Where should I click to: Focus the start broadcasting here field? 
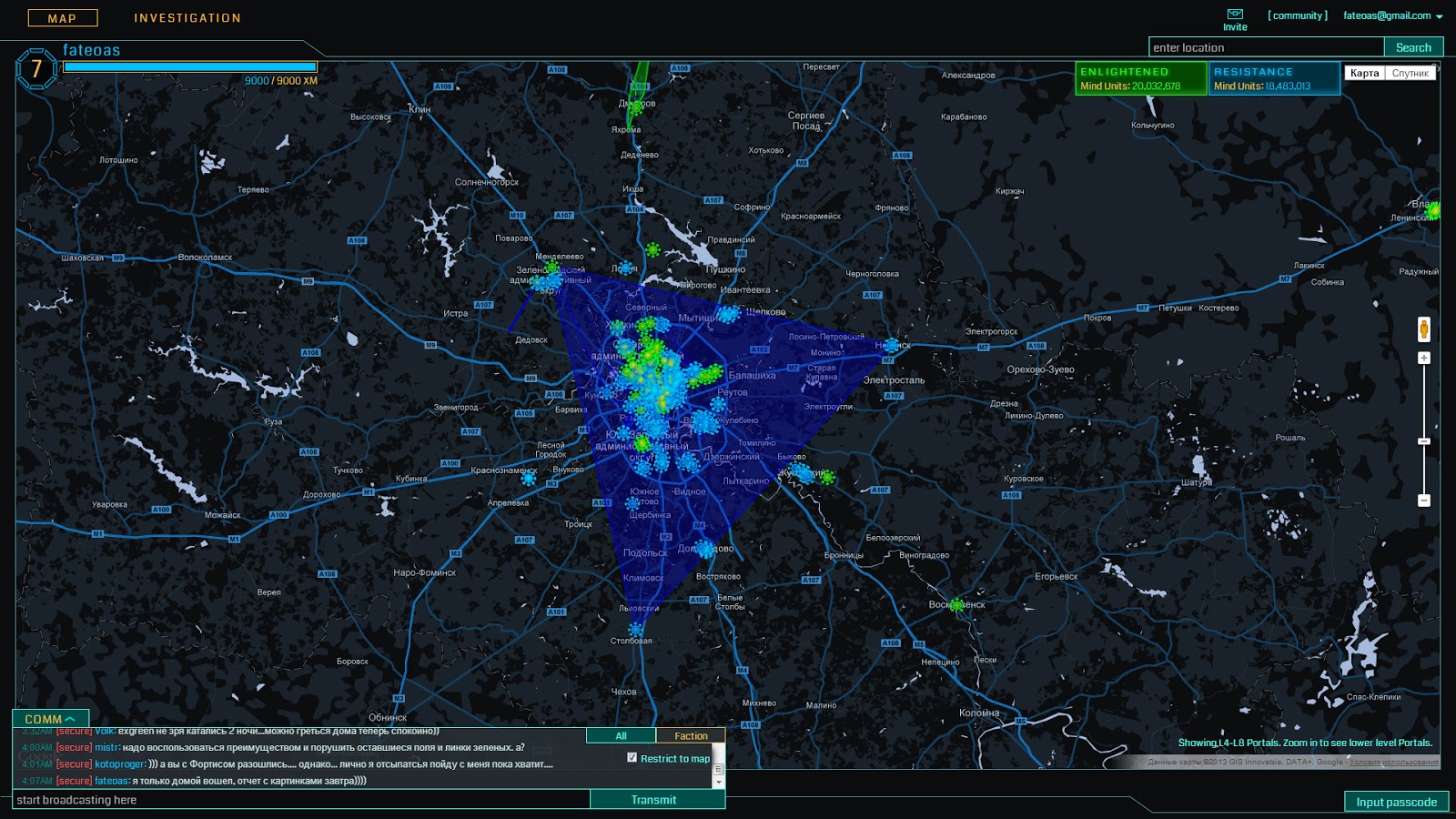pos(302,800)
